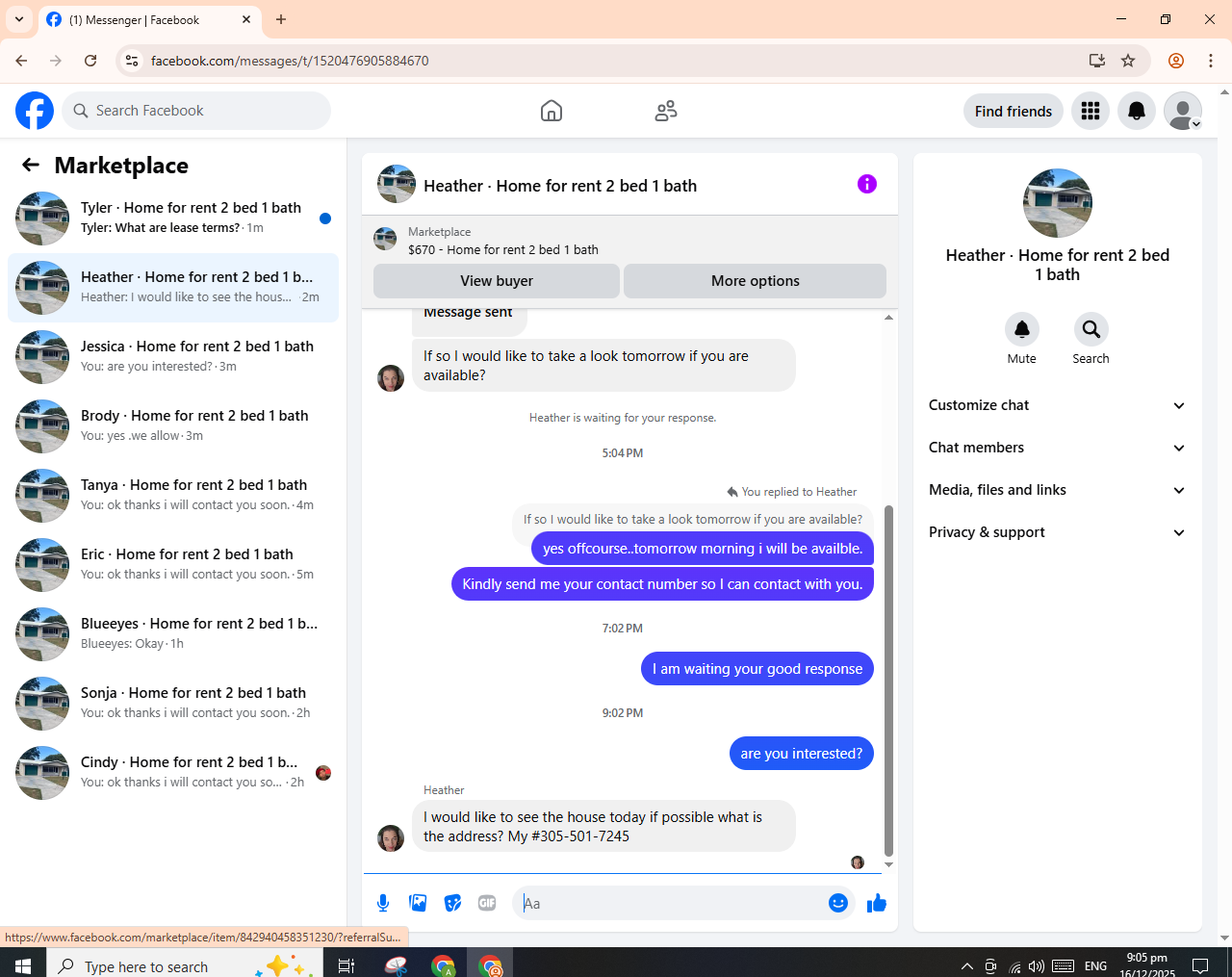
Task: Click the More options button
Action: (x=756, y=281)
